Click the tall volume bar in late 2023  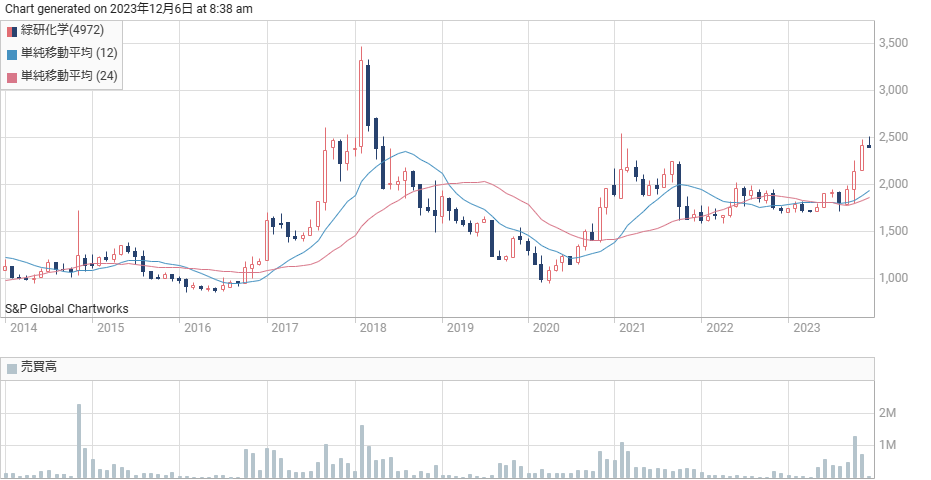pyautogui.click(x=855, y=457)
